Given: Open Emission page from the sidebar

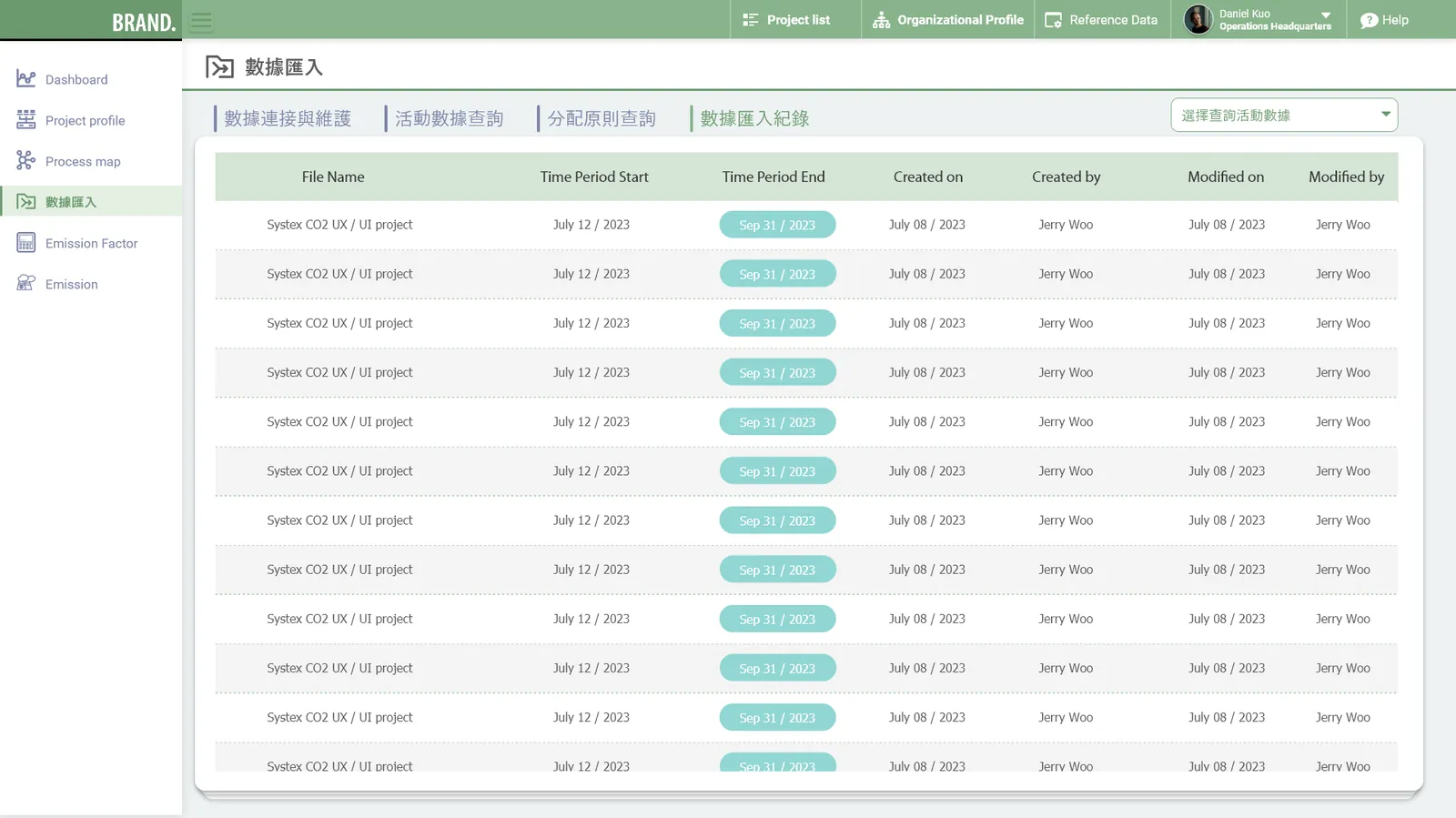Looking at the screenshot, I should coord(72,284).
